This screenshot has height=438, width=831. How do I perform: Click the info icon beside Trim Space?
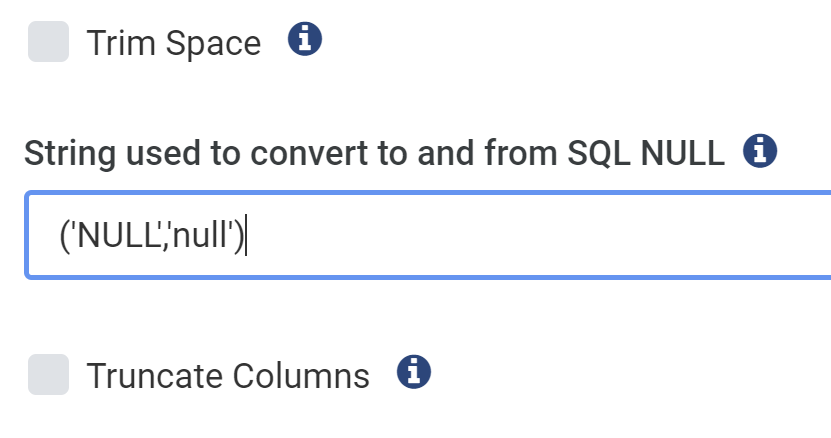[305, 39]
